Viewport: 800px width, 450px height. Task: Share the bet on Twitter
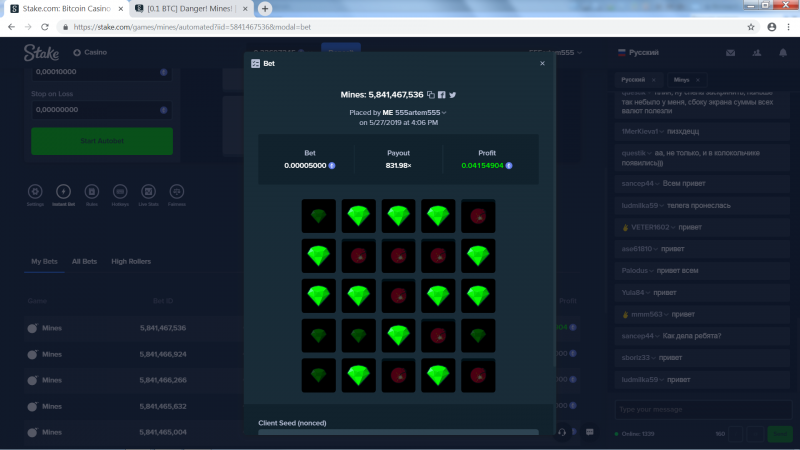click(x=453, y=95)
